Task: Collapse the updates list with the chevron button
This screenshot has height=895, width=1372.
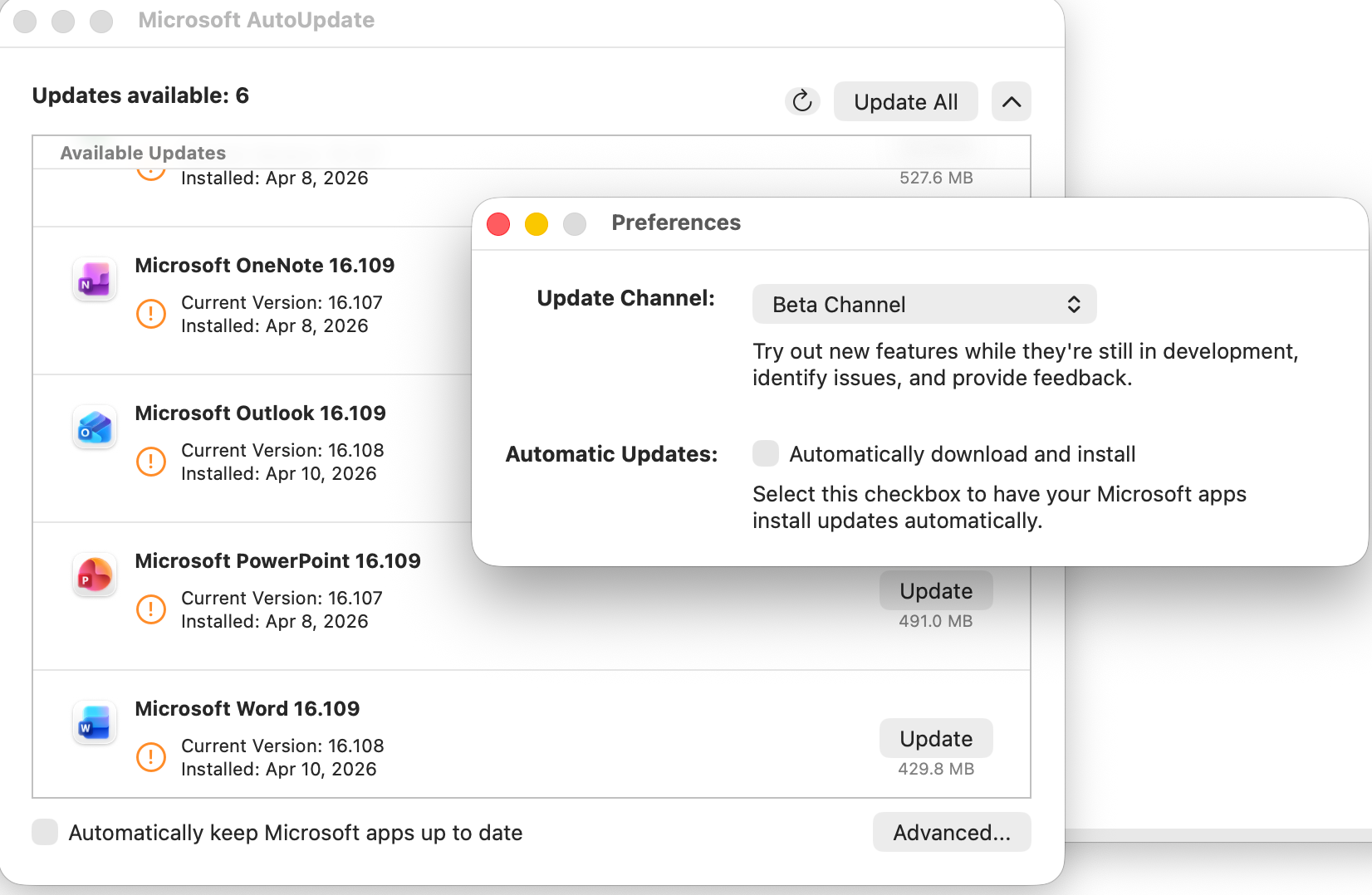Action: click(x=1012, y=101)
